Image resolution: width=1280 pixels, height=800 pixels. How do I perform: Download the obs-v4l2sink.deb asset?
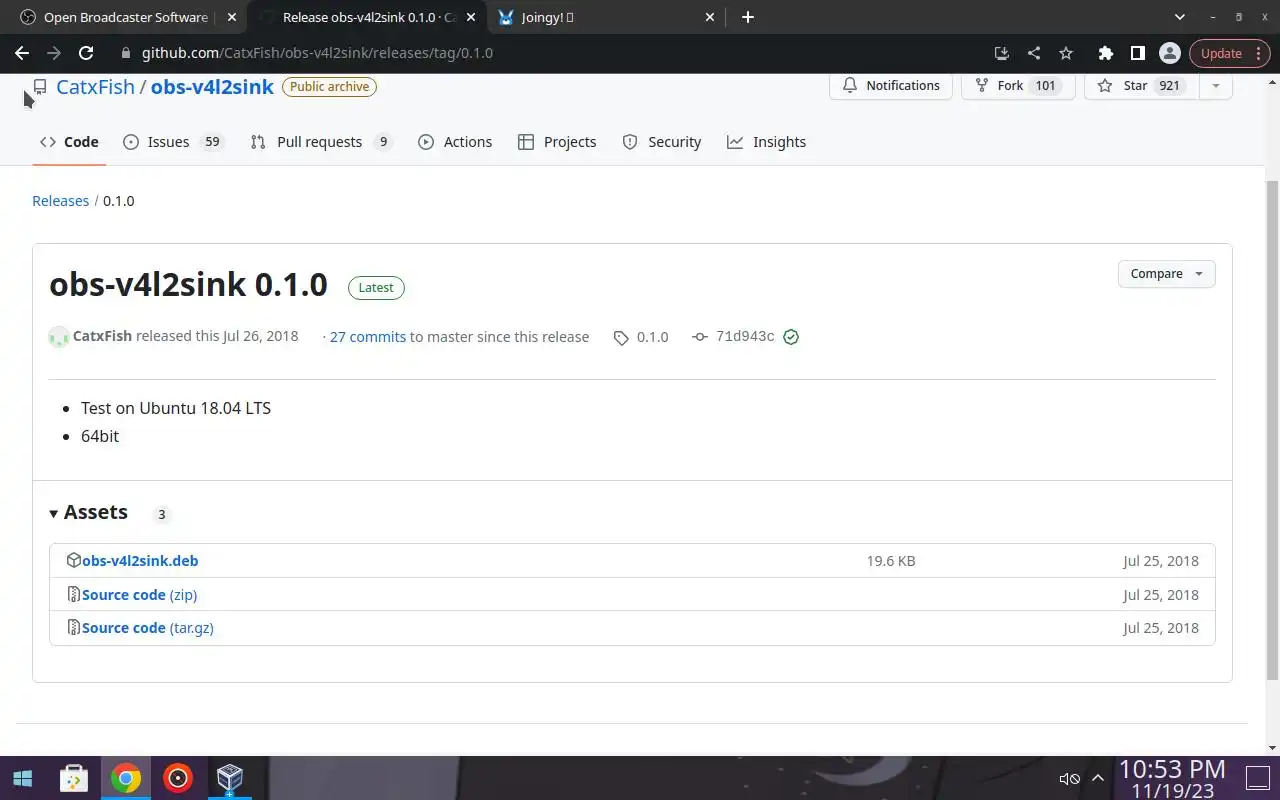click(x=140, y=561)
